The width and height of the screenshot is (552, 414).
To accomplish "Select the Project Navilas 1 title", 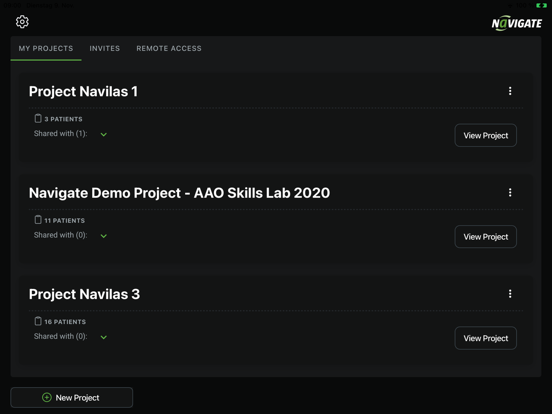I will [83, 92].
